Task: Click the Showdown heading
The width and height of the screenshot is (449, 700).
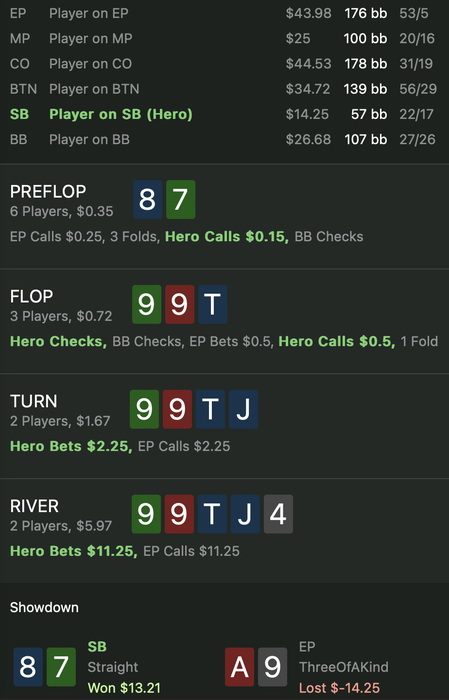Action: tap(44, 608)
